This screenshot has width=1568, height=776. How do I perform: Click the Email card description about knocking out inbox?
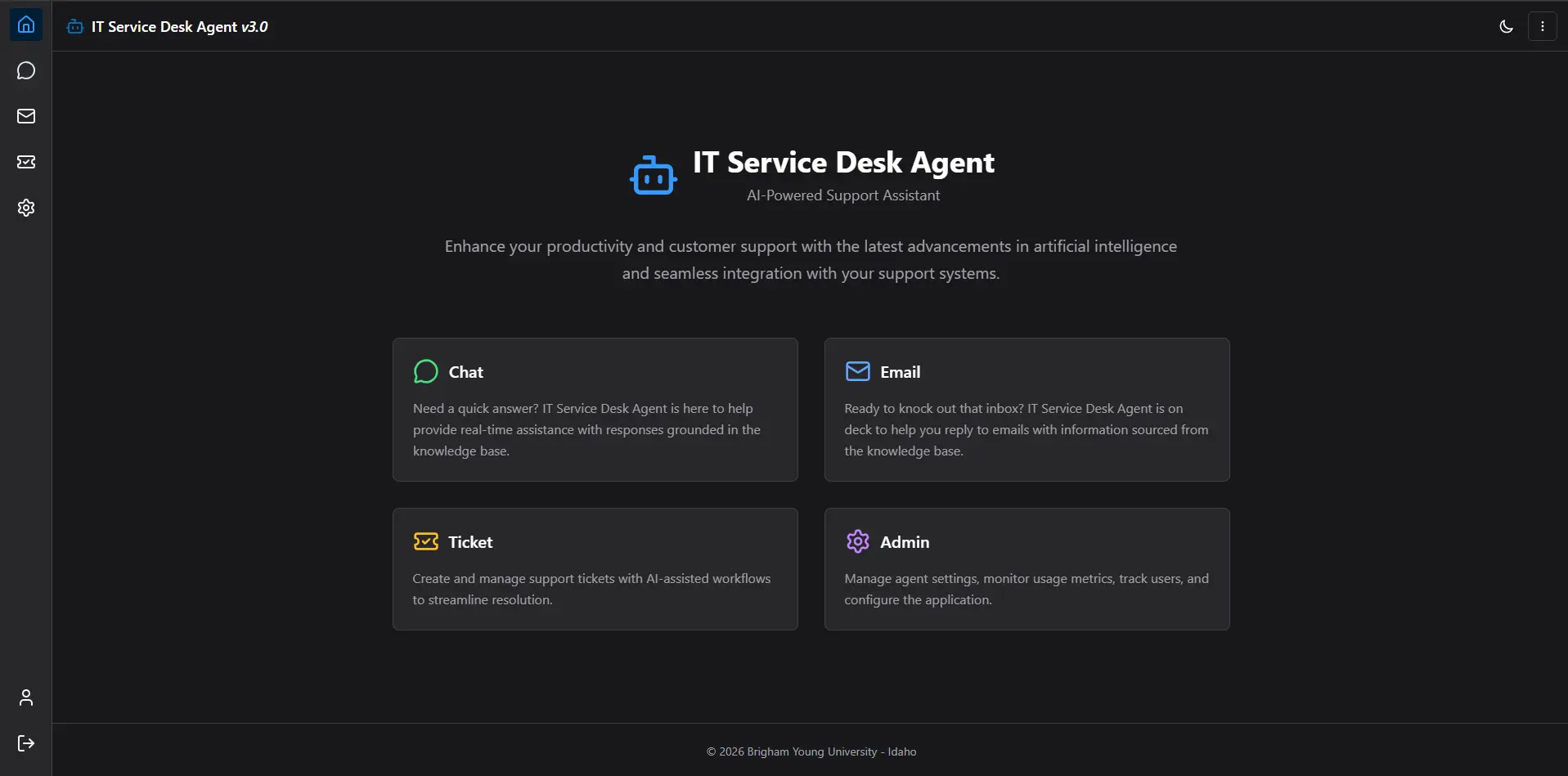pyautogui.click(x=1027, y=429)
